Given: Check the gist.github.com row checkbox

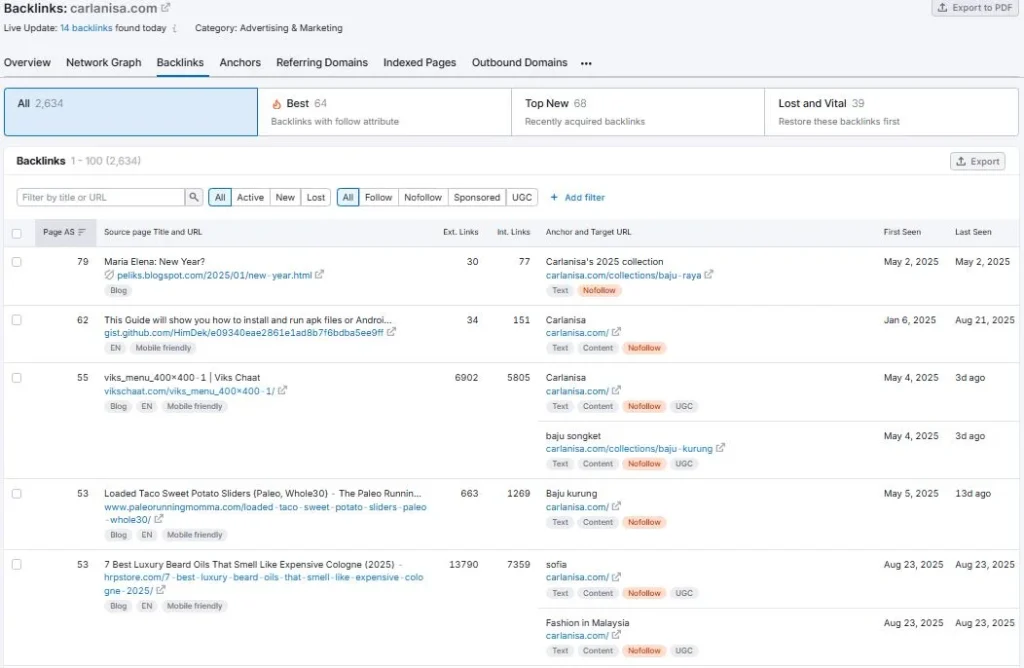Looking at the screenshot, I should [x=16, y=320].
